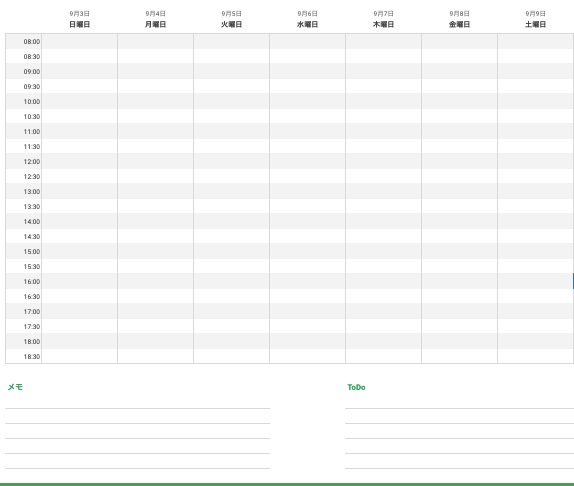Click Sunday's 08:00 schedule cell

(79, 42)
